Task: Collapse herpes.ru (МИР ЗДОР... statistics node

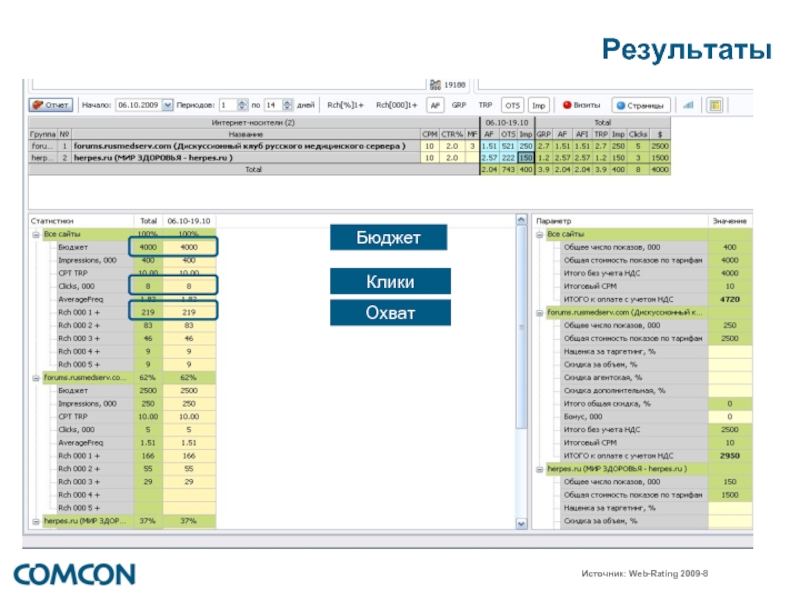Action: [36, 521]
